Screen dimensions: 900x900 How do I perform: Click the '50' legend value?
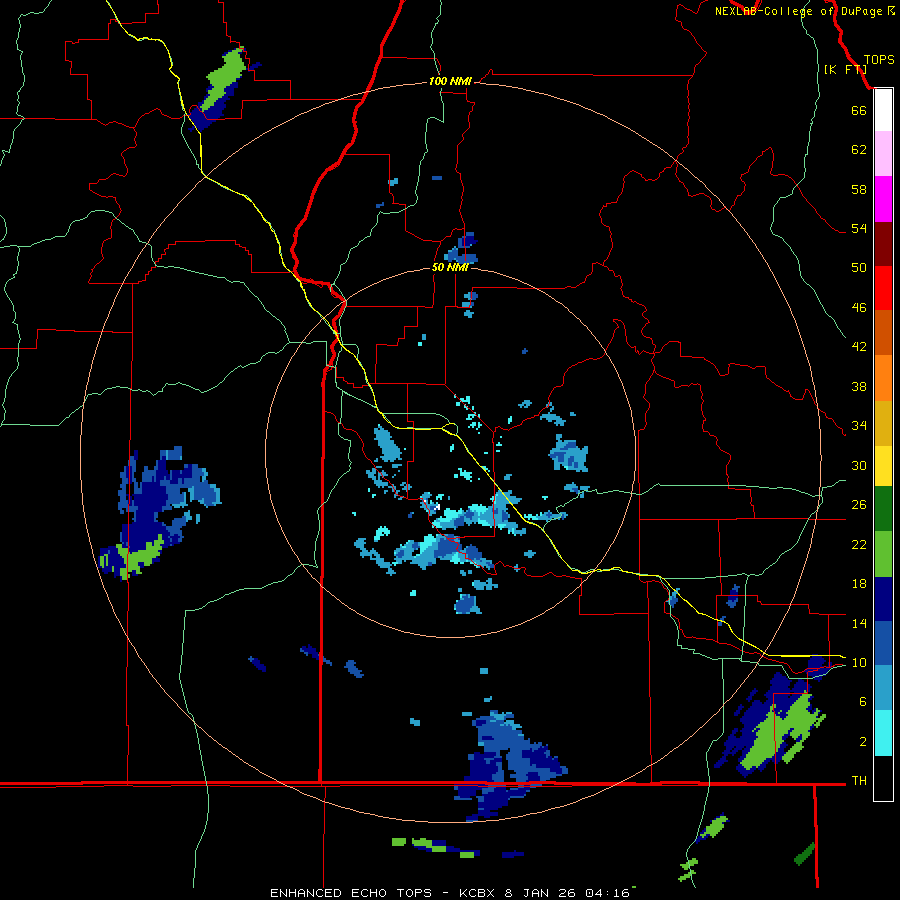tap(859, 268)
